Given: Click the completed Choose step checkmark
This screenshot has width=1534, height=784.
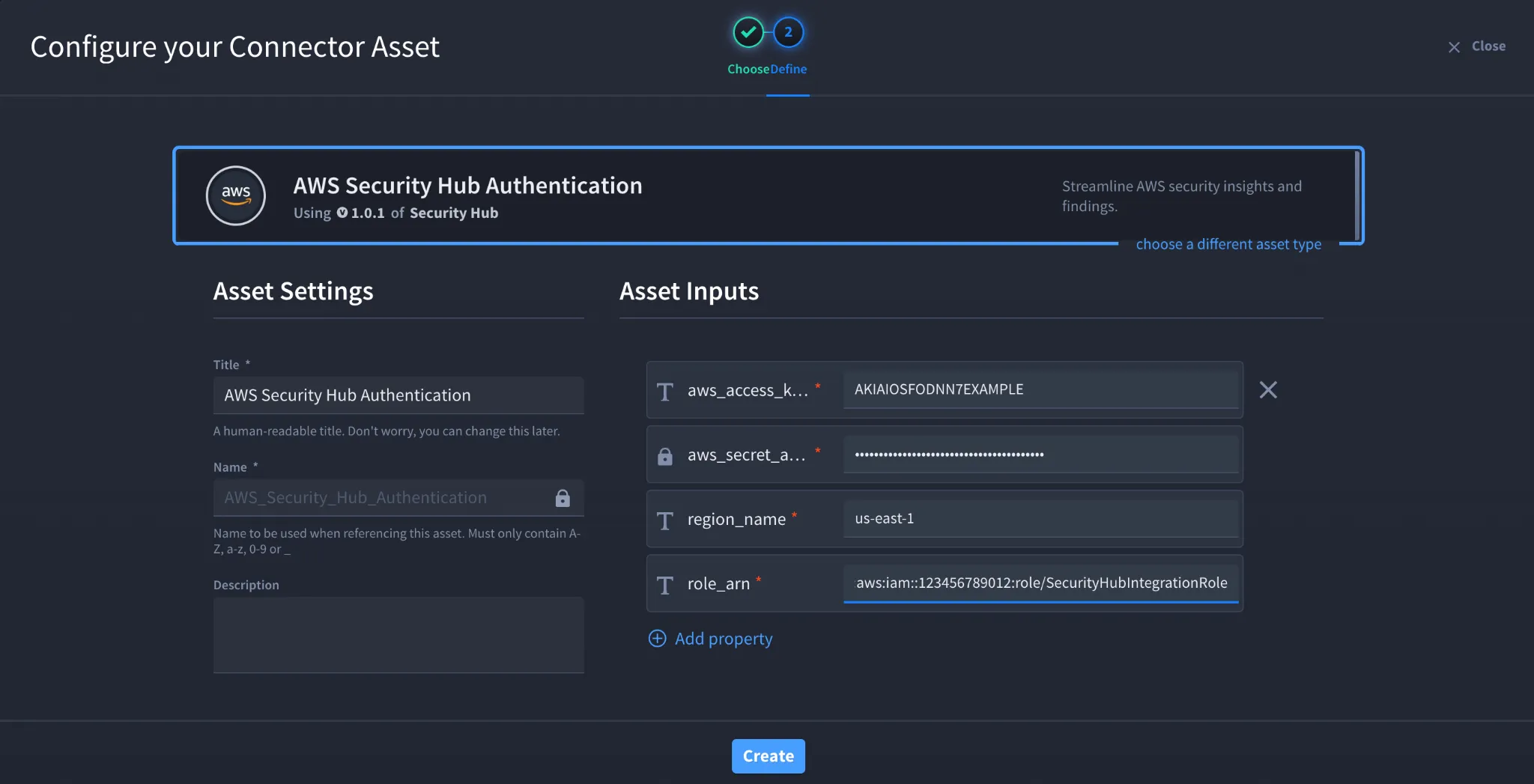Looking at the screenshot, I should 748,32.
